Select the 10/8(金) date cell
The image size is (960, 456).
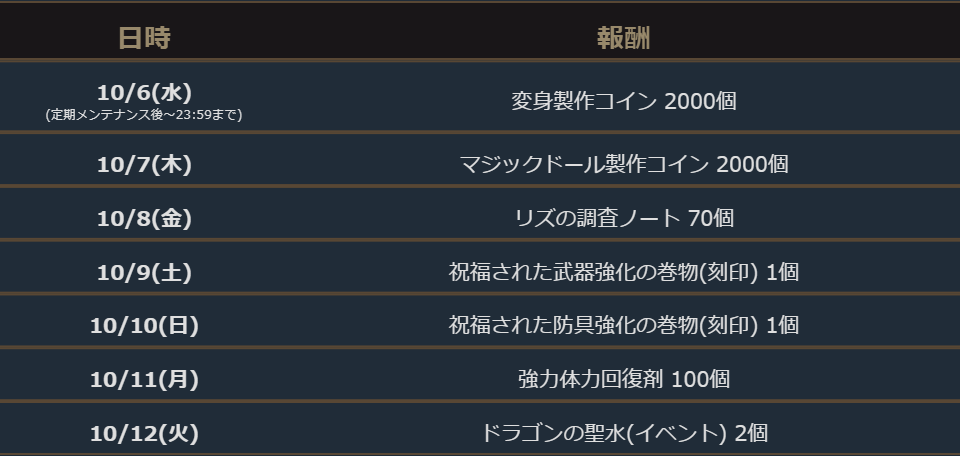[144, 218]
